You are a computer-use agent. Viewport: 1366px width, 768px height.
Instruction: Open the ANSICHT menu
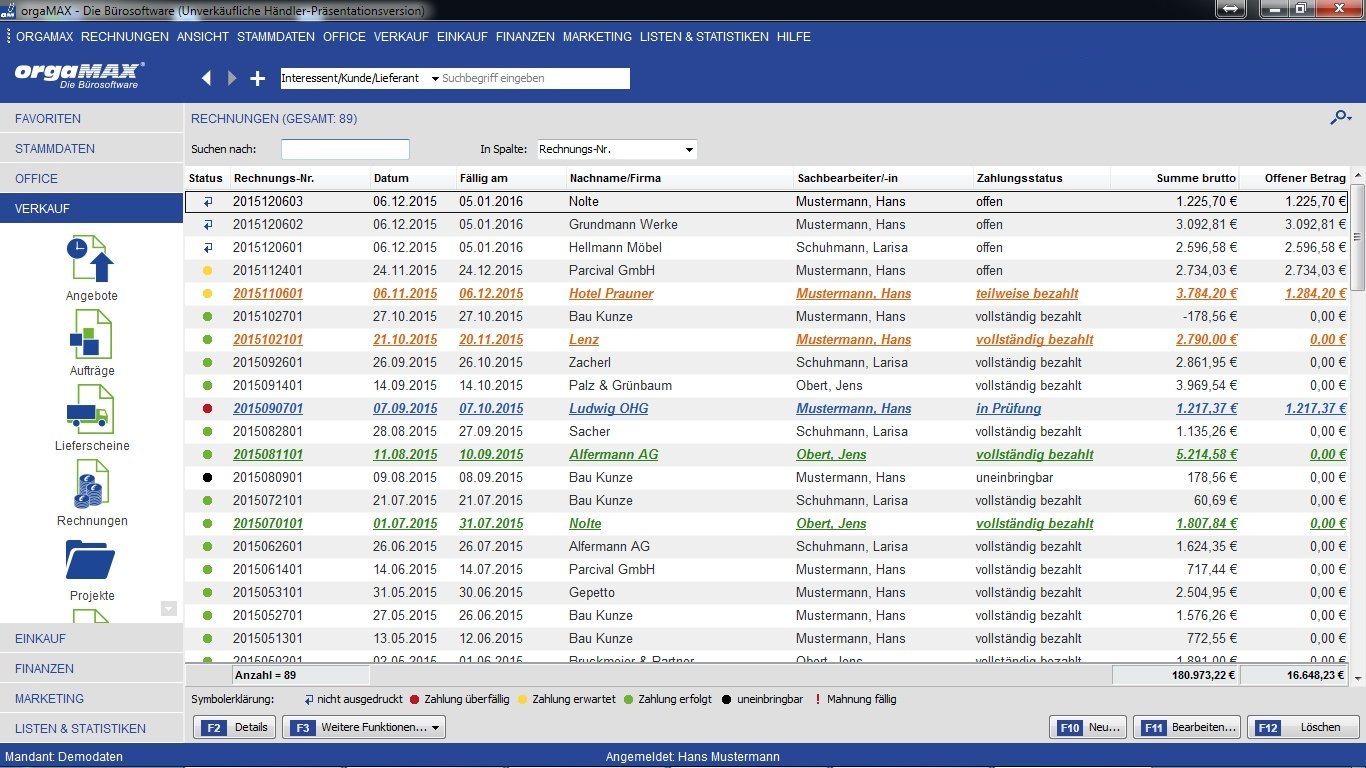point(203,36)
